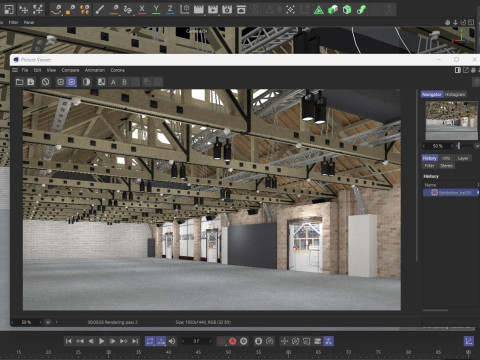Screen dimensions: 480x360
Task: Click the focus brackets icon in top toolbar
Action: tap(290, 10)
